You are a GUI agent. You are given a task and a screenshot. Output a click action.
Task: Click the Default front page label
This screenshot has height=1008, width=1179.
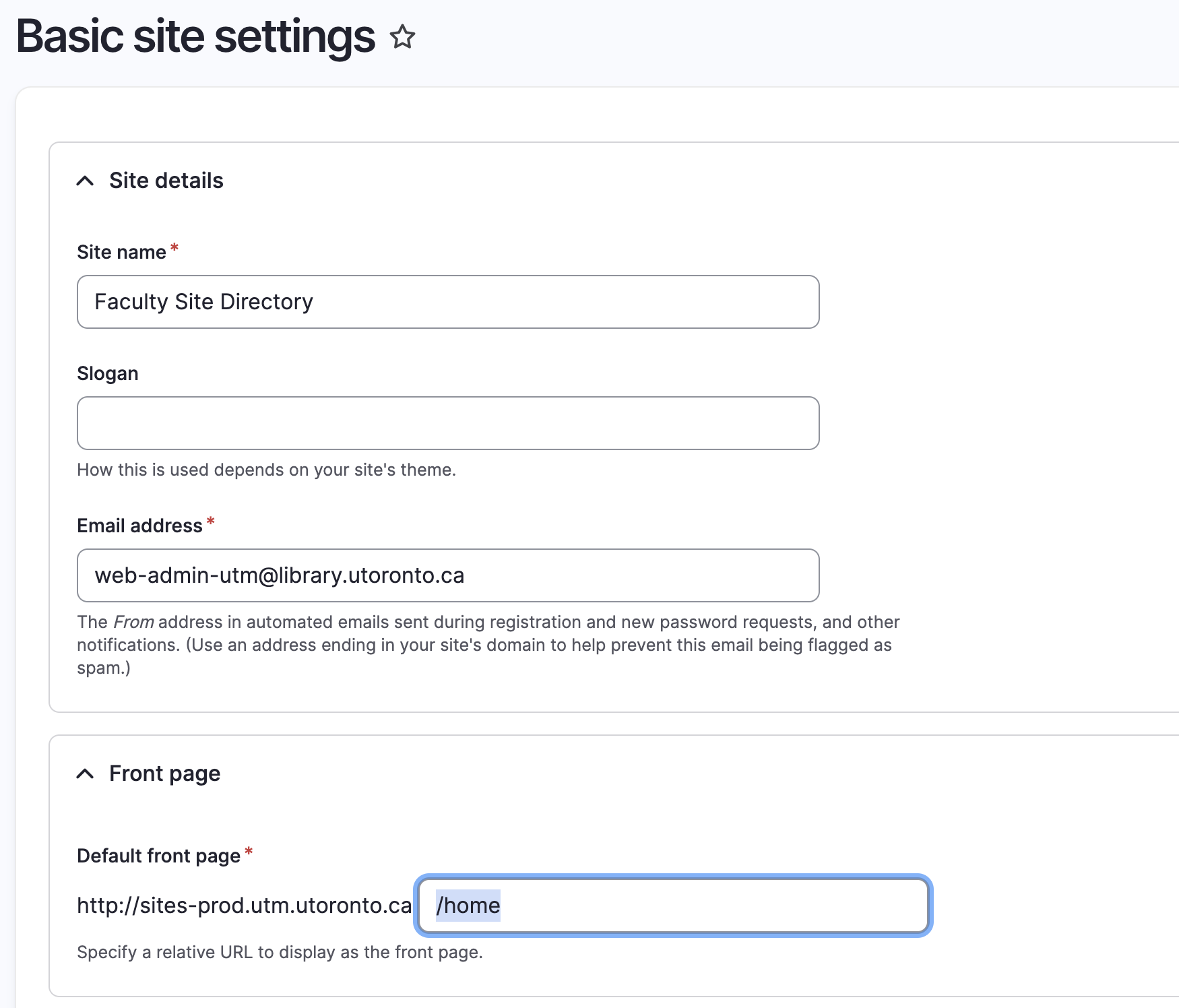tap(158, 856)
